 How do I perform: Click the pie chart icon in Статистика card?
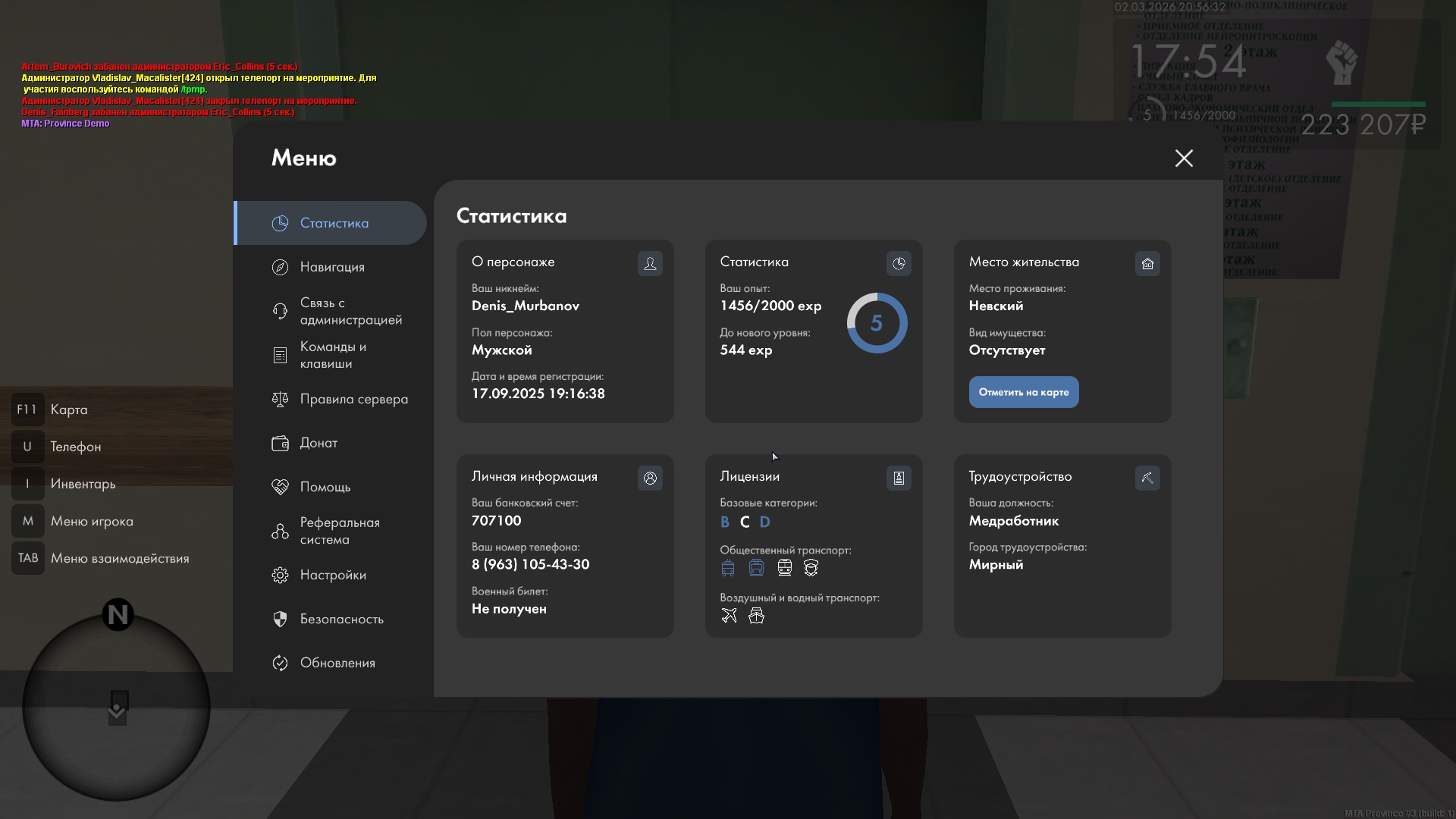coord(899,264)
